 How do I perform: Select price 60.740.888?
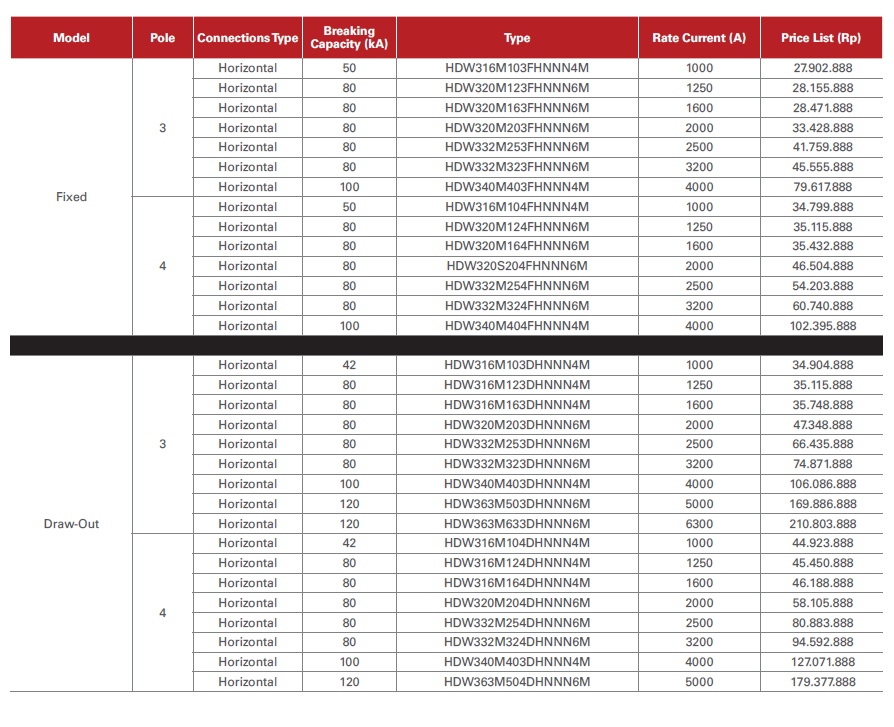823,306
